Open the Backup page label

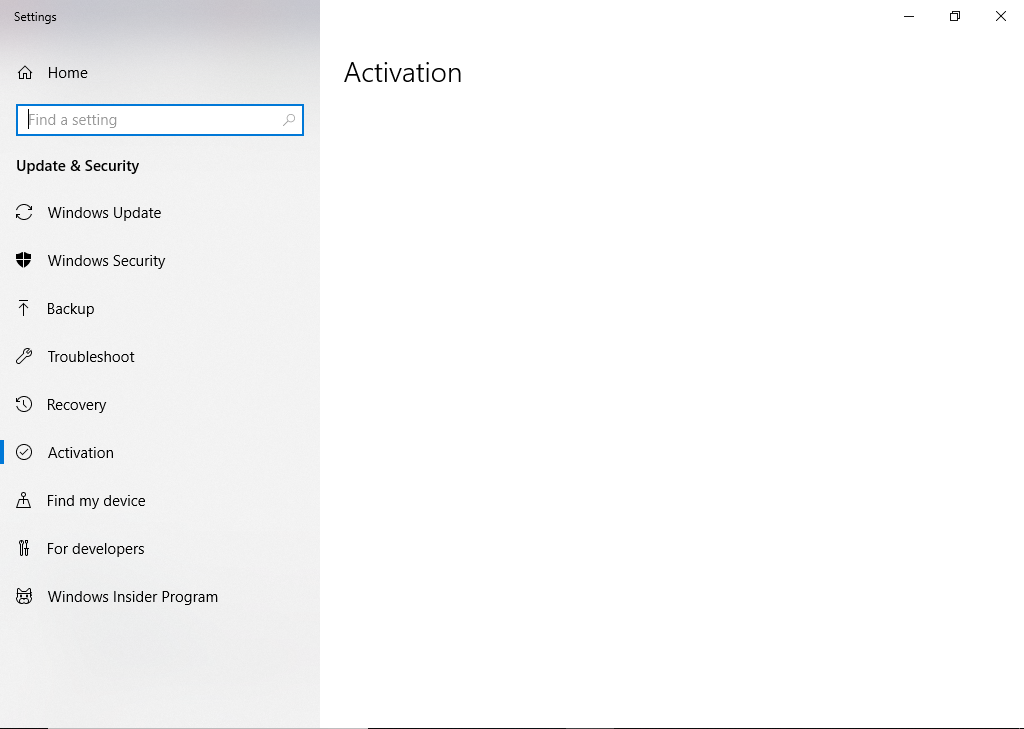71,309
